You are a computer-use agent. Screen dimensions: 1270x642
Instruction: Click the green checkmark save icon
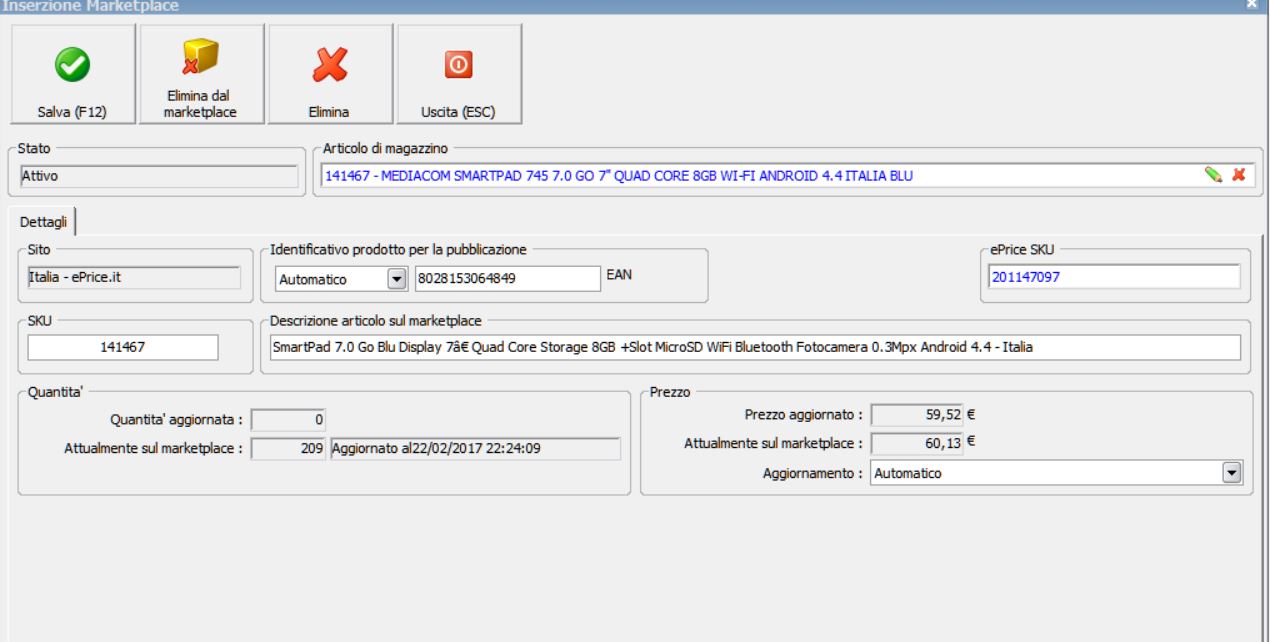point(72,64)
